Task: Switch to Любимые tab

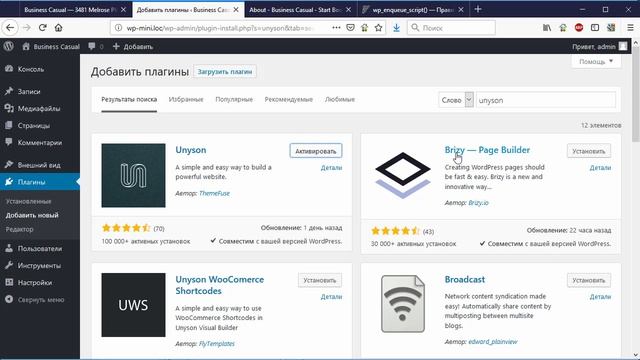Action: tap(340, 100)
